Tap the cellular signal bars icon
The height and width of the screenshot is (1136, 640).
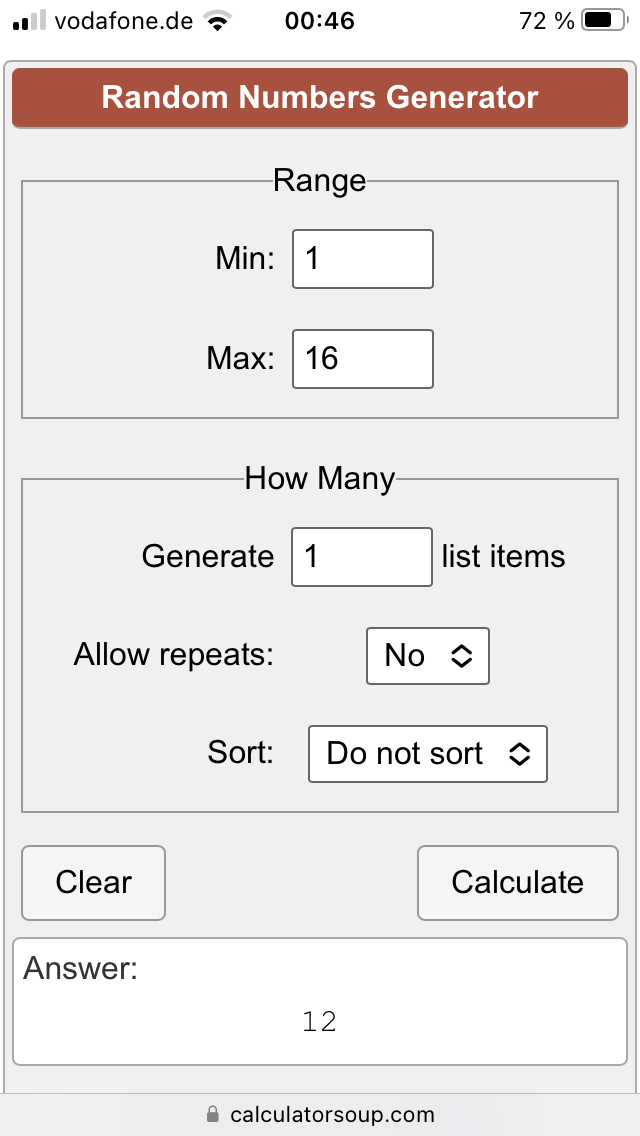30,20
